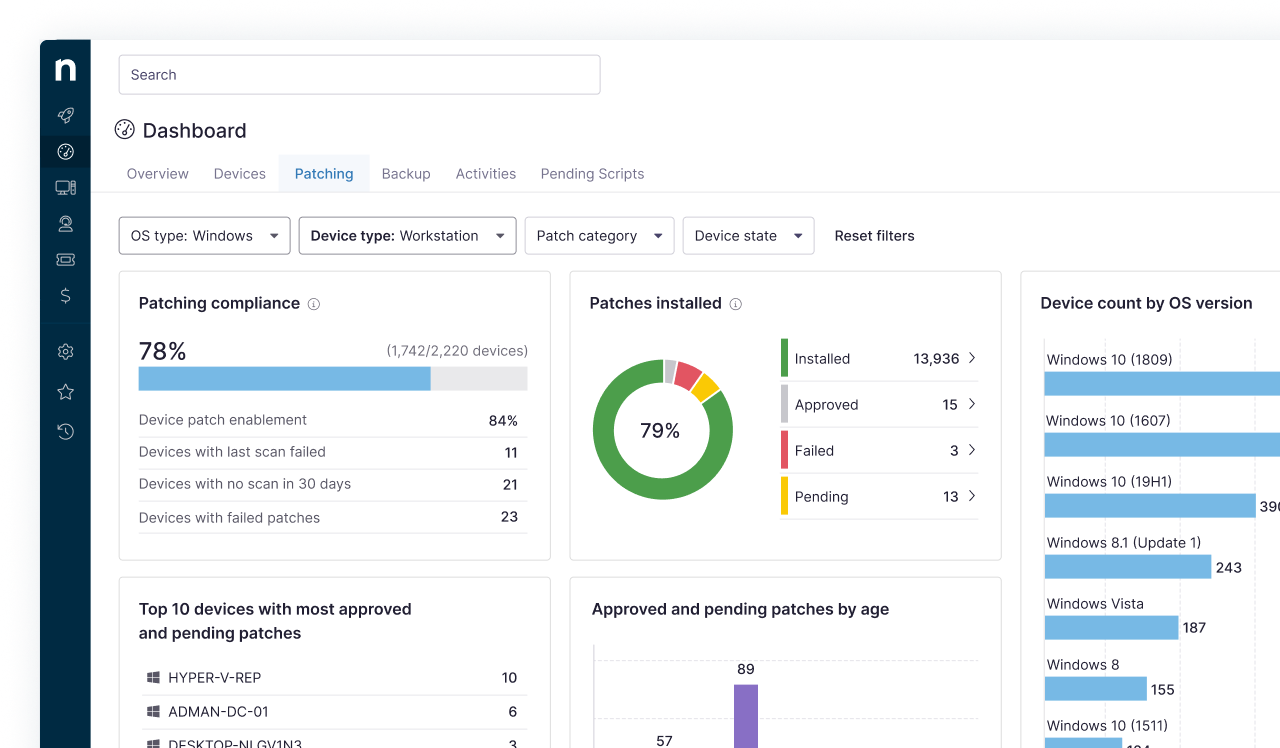Select the rocket Getting Started icon
The image size is (1280, 748).
(65, 115)
